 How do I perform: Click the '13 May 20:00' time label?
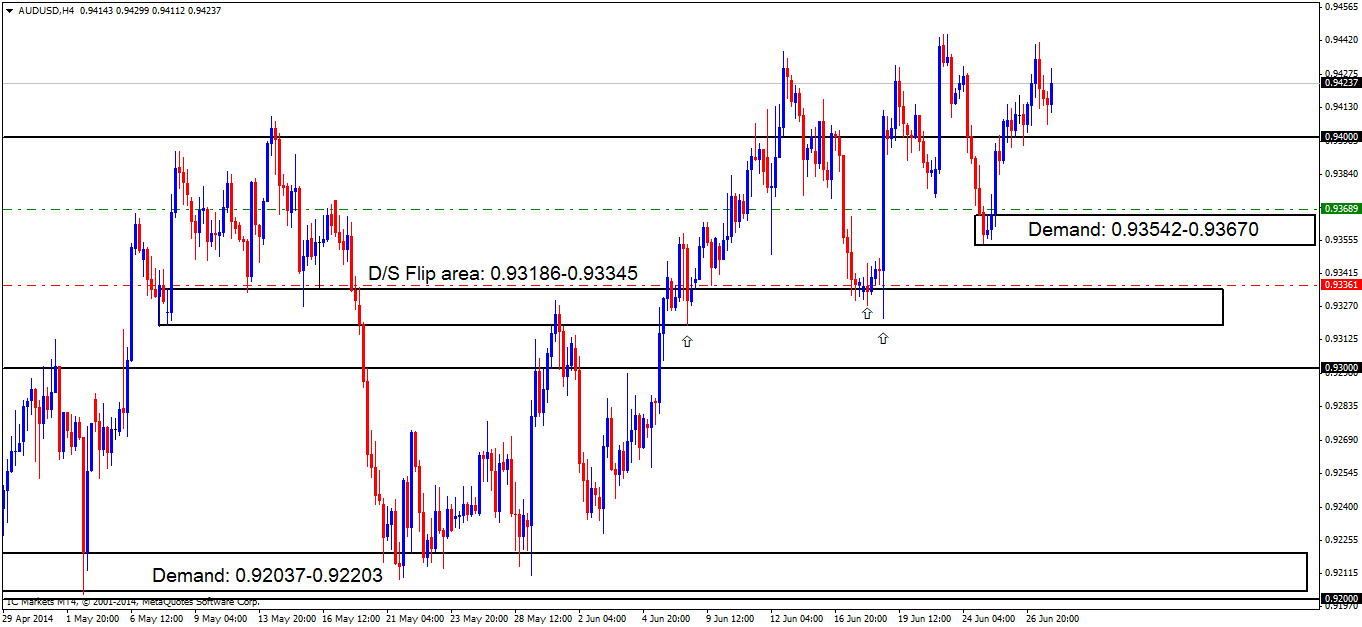click(x=285, y=619)
